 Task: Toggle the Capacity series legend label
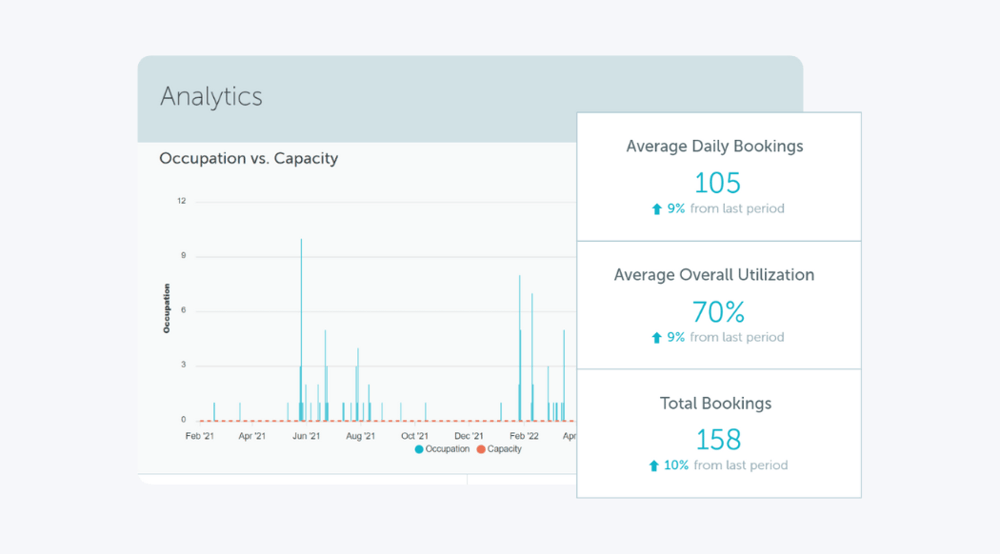pos(504,450)
